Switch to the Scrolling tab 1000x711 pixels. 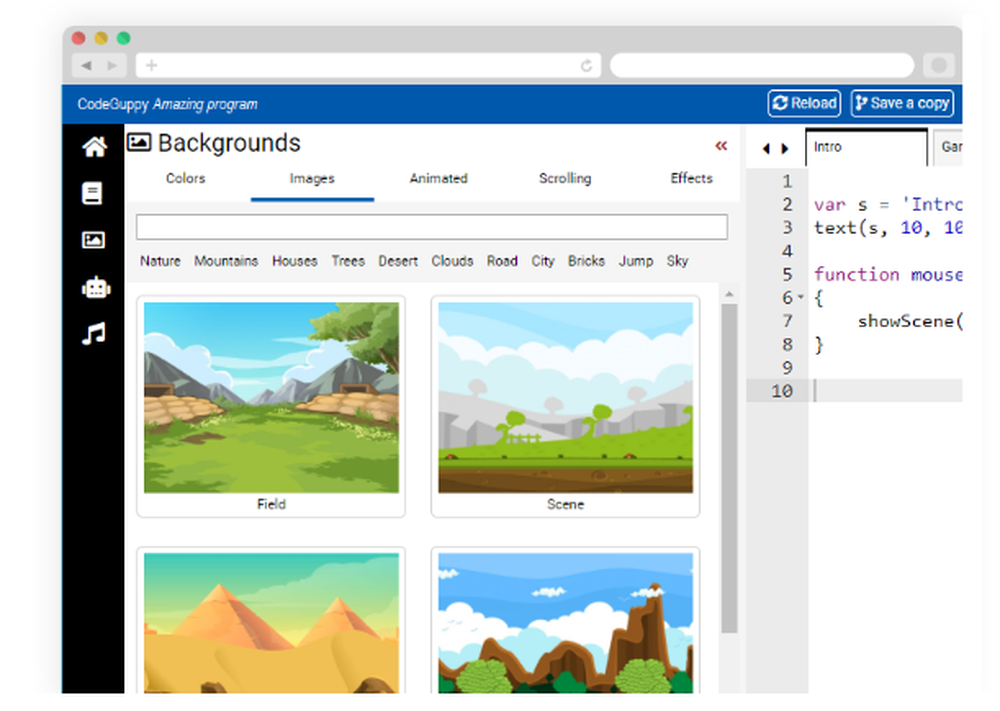[x=565, y=179]
